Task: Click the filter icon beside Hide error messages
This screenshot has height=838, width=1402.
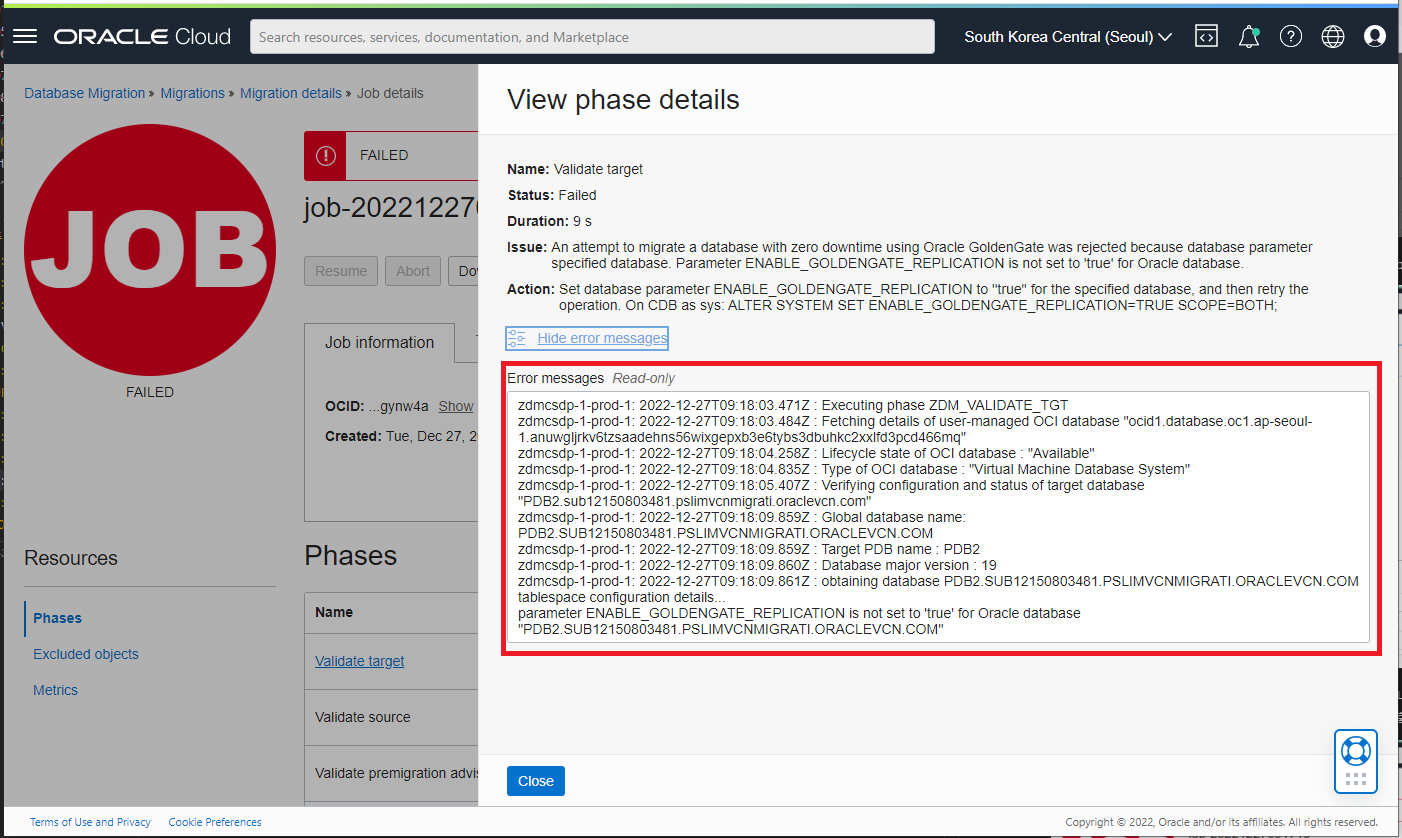Action: [516, 338]
